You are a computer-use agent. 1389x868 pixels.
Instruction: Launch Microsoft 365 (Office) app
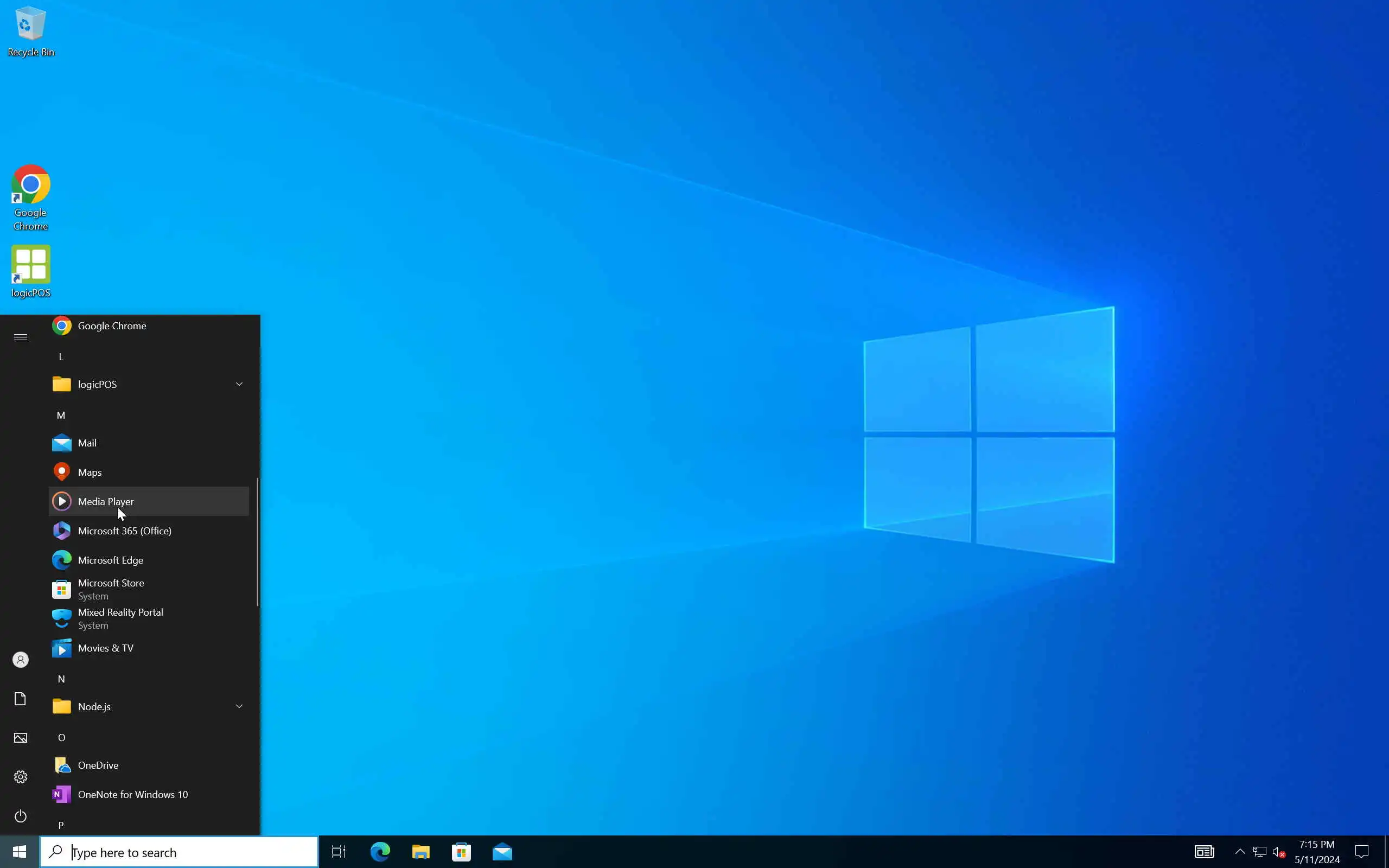pos(125,531)
